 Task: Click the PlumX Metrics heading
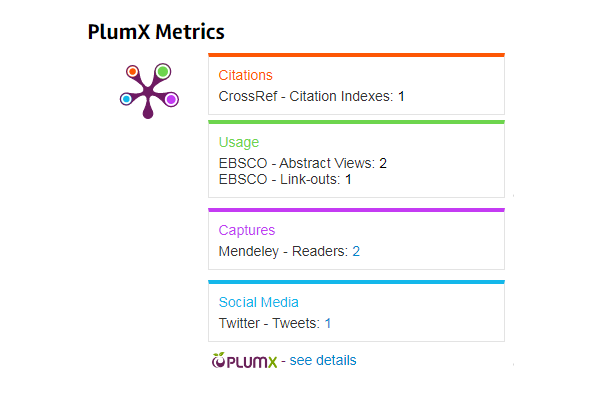[156, 32]
